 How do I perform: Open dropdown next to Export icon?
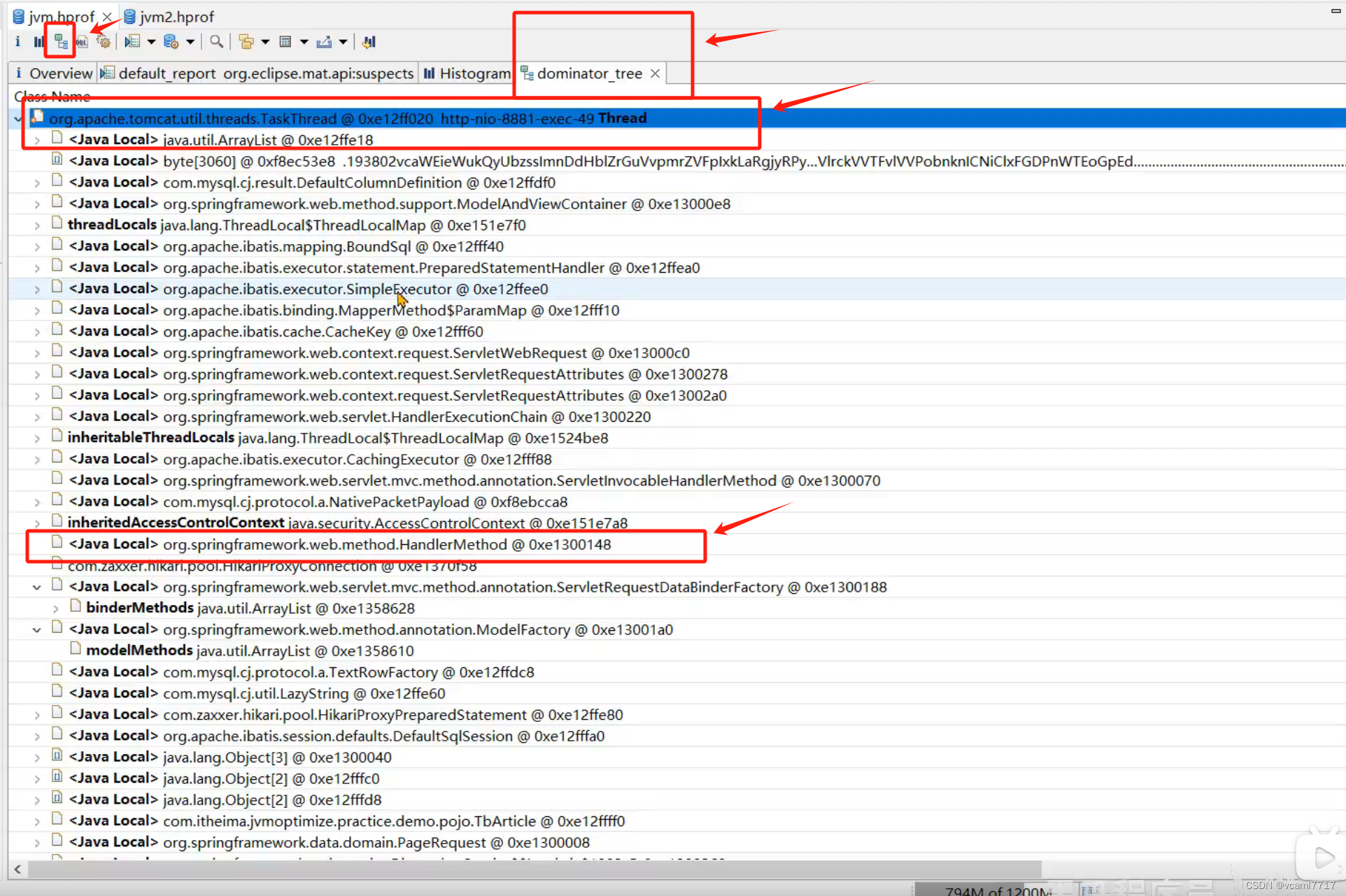[343, 42]
